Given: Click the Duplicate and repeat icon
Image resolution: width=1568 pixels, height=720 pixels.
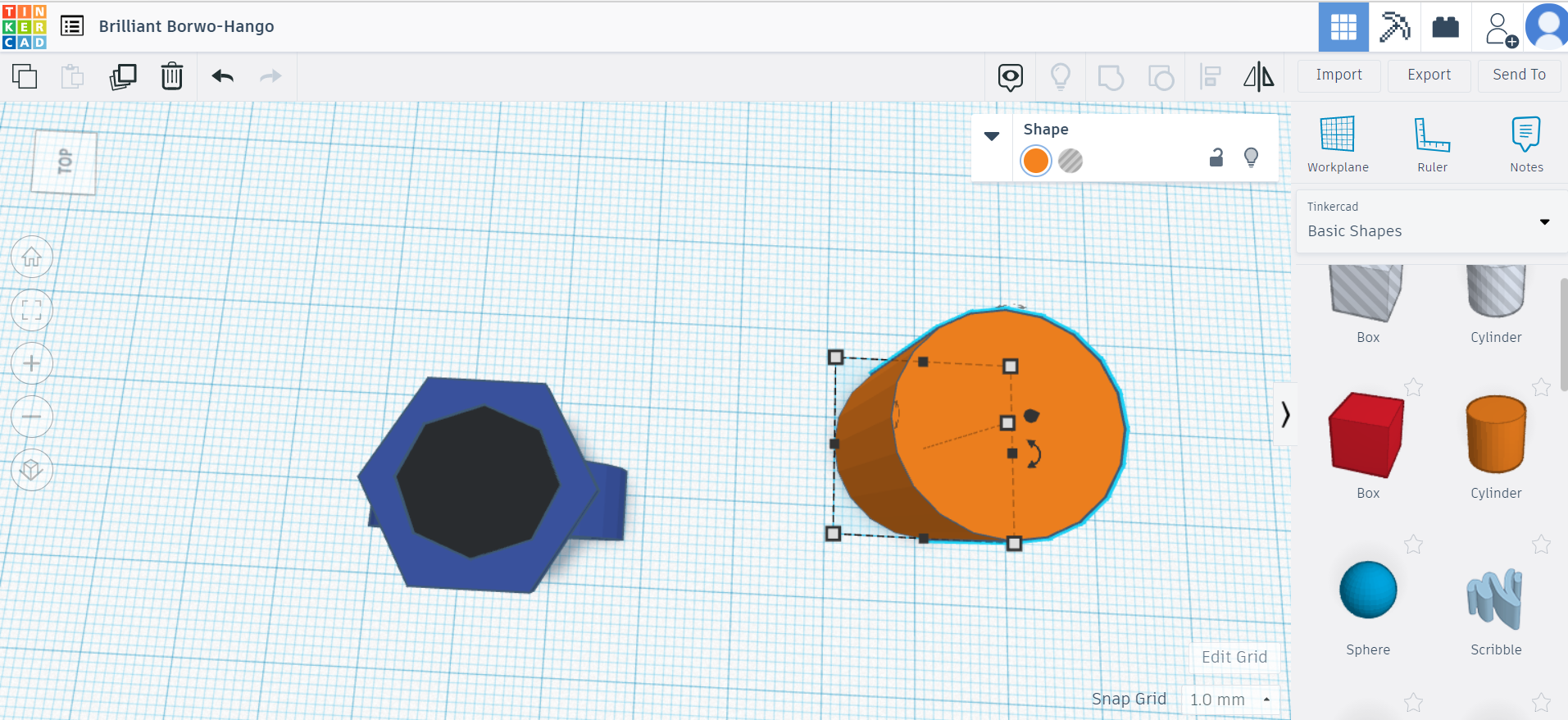Looking at the screenshot, I should click(x=123, y=76).
